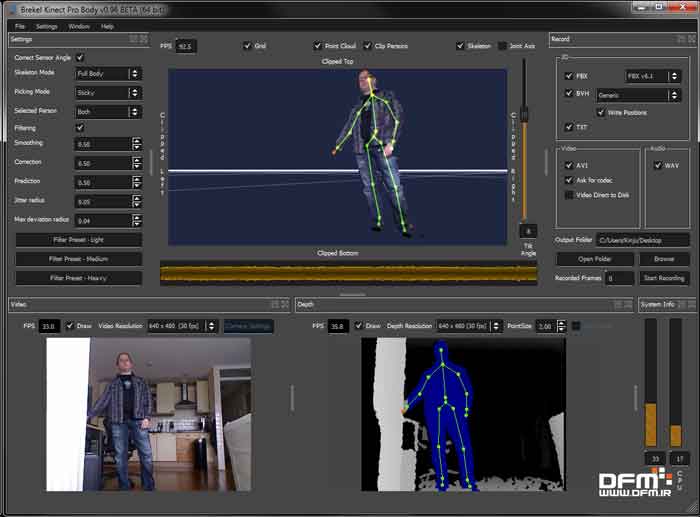Click the Jitter radius value field
700x517 pixels.
(x=103, y=201)
